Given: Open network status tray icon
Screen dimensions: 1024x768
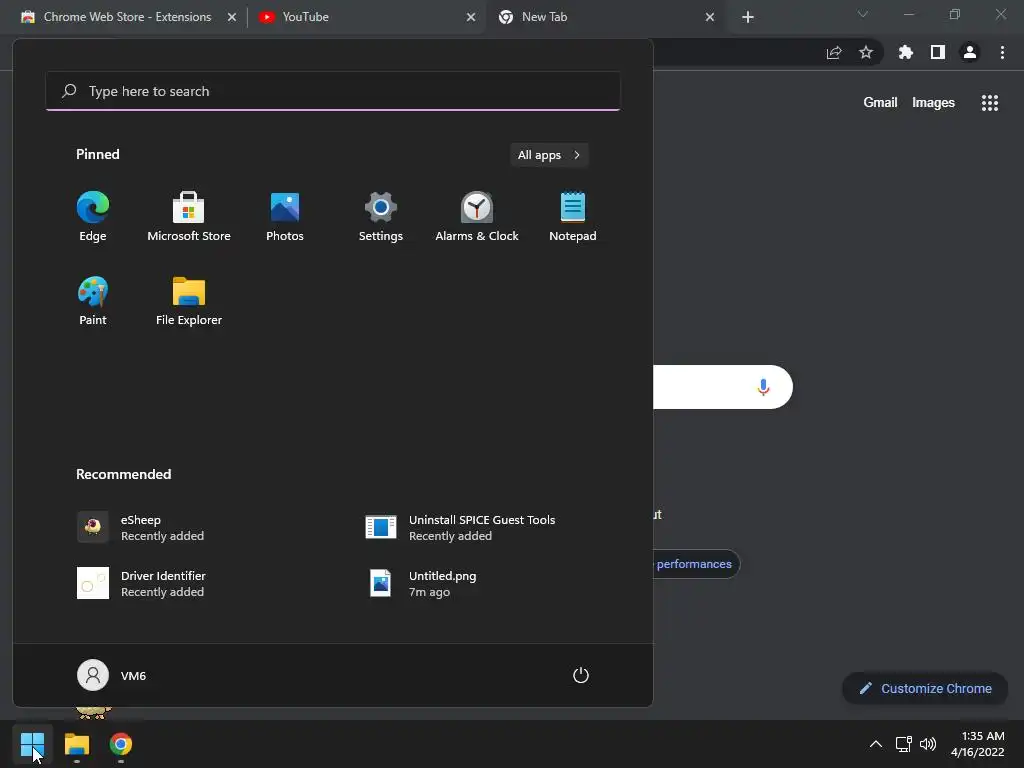Looking at the screenshot, I should (x=903, y=744).
